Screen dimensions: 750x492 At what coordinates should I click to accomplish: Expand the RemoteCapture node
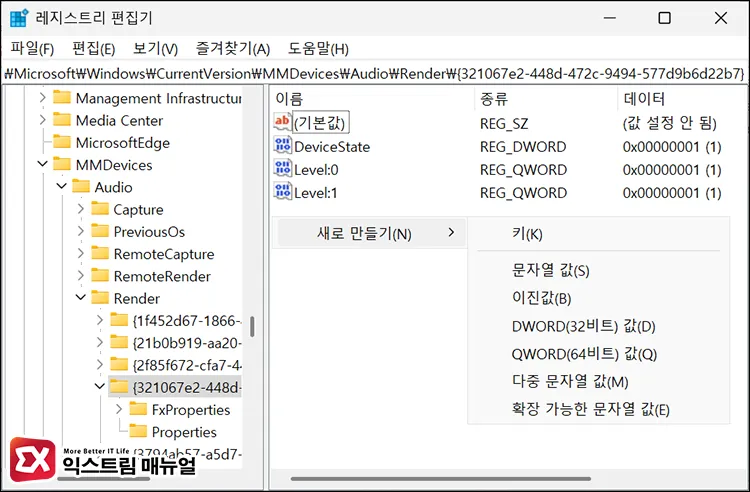point(81,254)
